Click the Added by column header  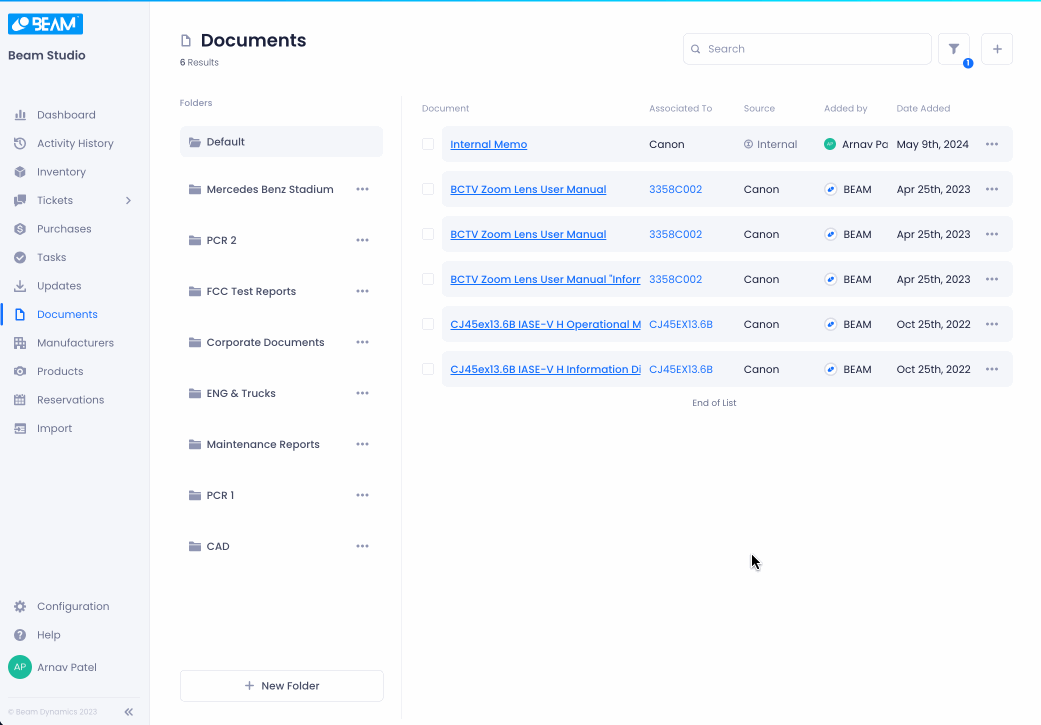pos(845,108)
